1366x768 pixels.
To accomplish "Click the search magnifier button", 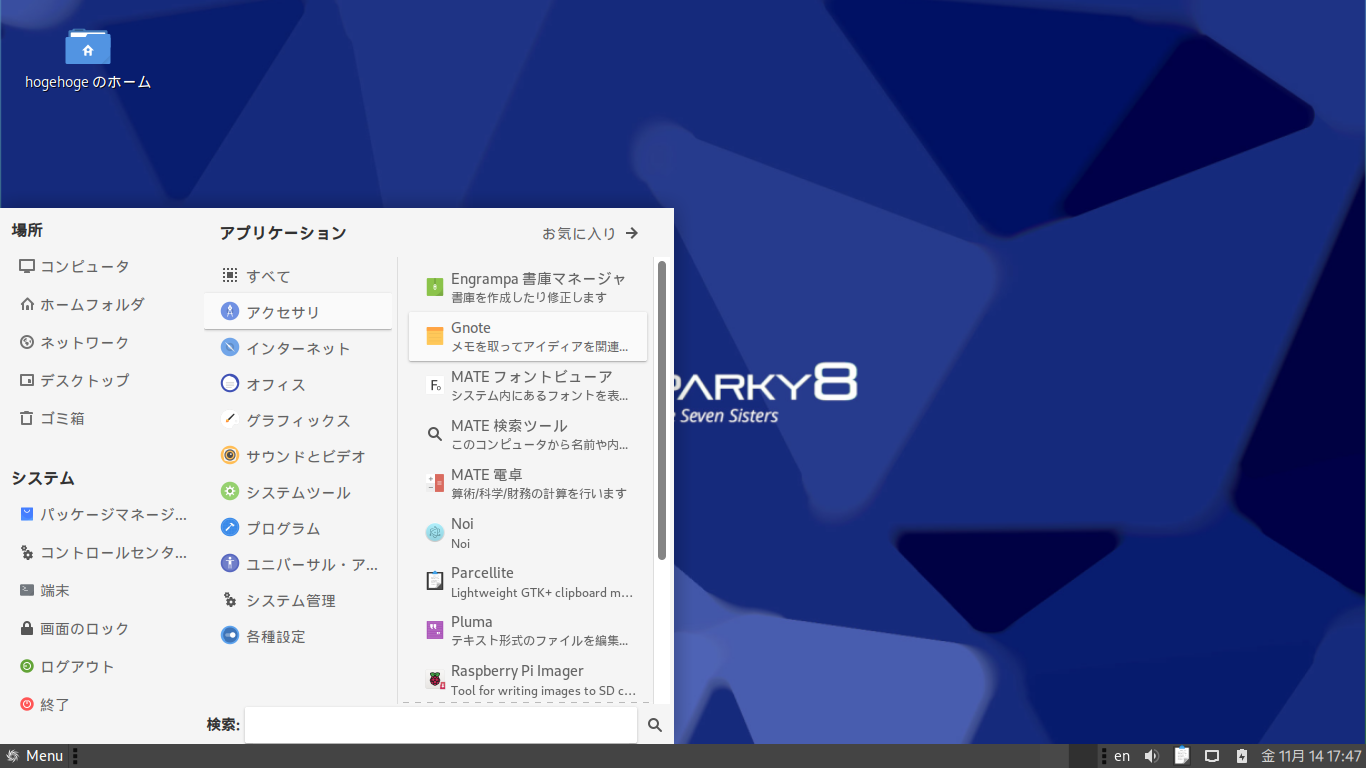I will 655,725.
